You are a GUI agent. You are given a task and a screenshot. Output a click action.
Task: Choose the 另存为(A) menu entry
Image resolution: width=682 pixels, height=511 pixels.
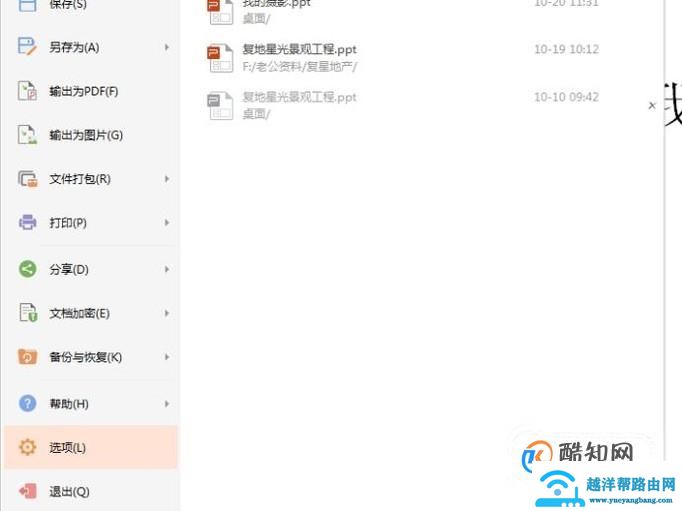91,47
